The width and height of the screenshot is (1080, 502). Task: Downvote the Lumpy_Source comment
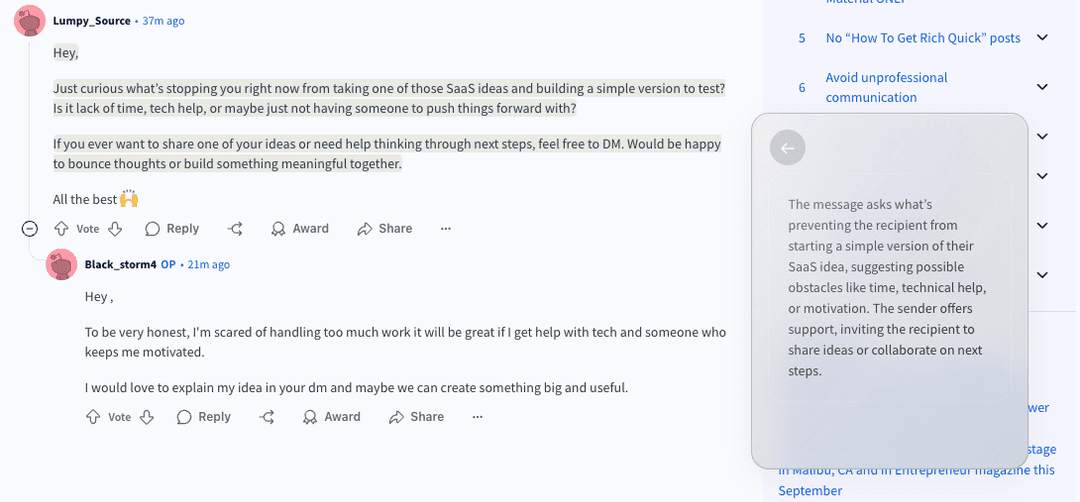pyautogui.click(x=115, y=229)
